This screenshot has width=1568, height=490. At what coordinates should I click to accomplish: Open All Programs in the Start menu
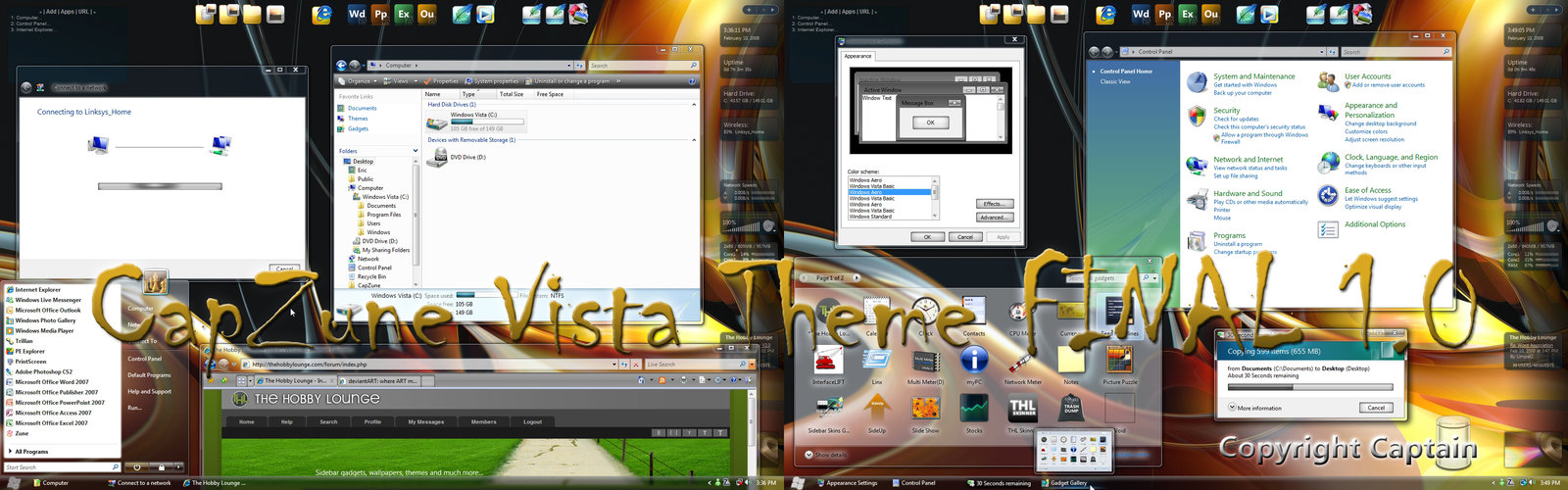[31, 452]
